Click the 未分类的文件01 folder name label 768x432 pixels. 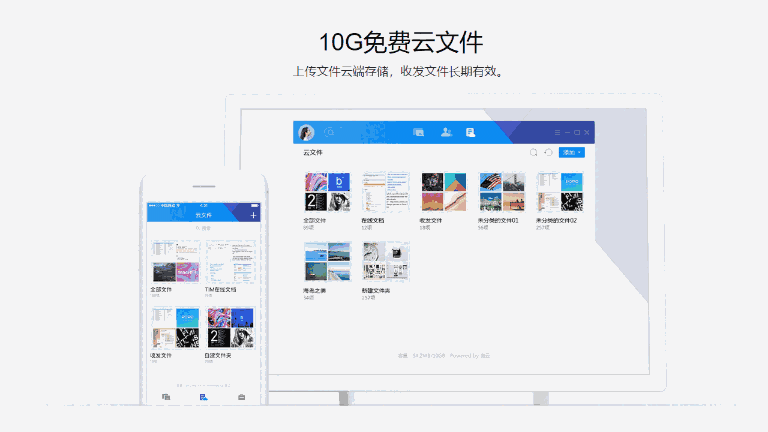[498, 220]
